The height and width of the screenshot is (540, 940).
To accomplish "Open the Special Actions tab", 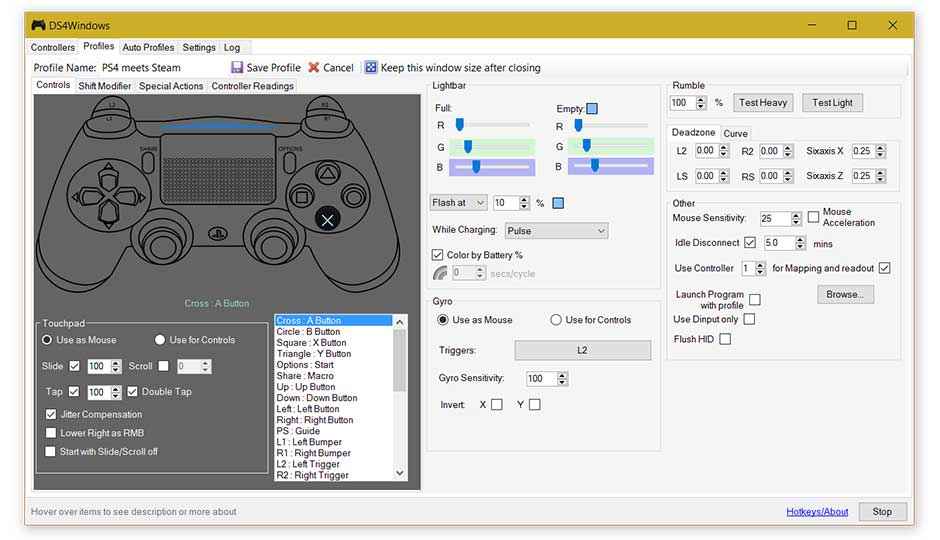I will point(171,86).
